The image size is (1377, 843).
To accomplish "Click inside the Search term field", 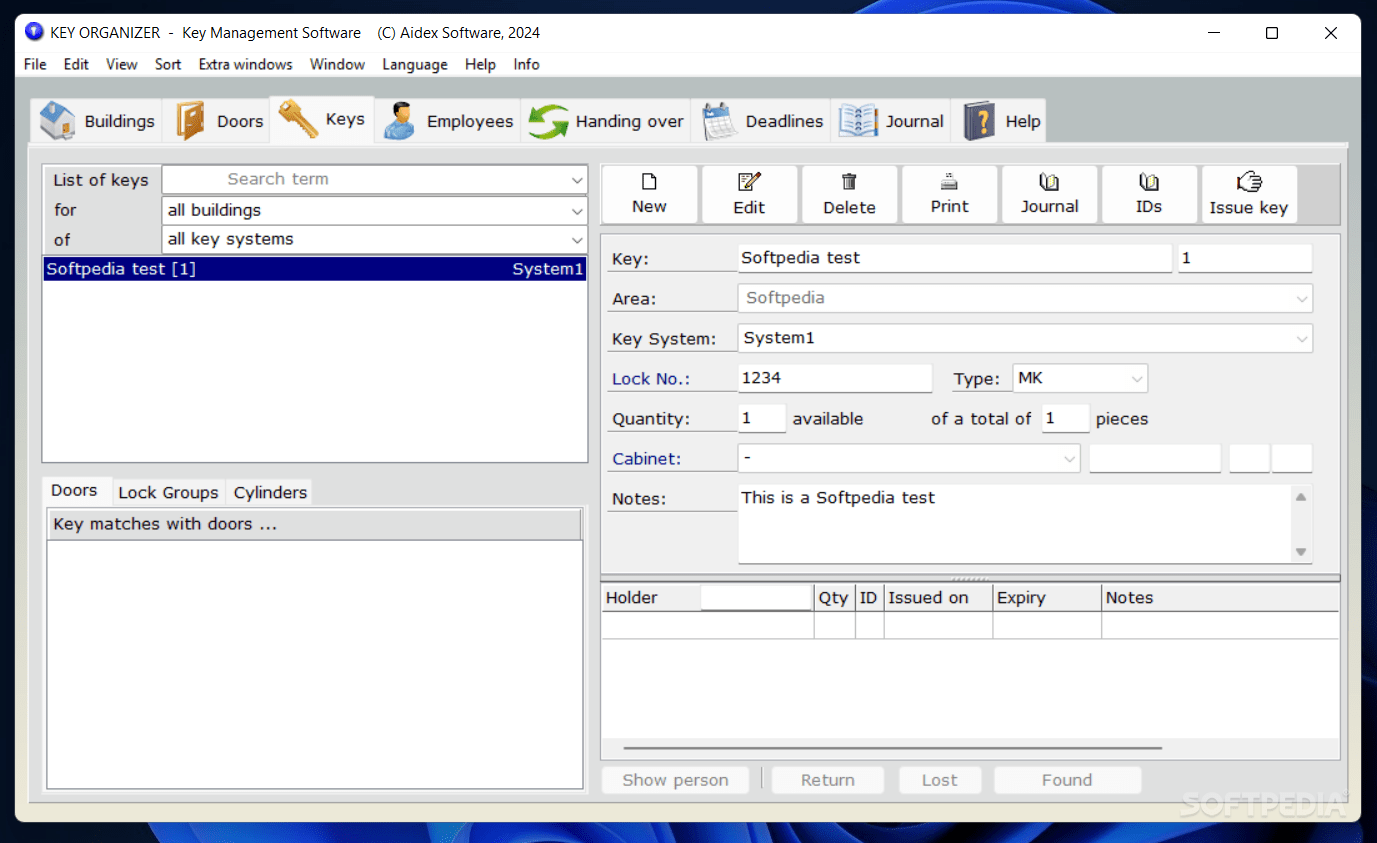I will click(x=370, y=179).
